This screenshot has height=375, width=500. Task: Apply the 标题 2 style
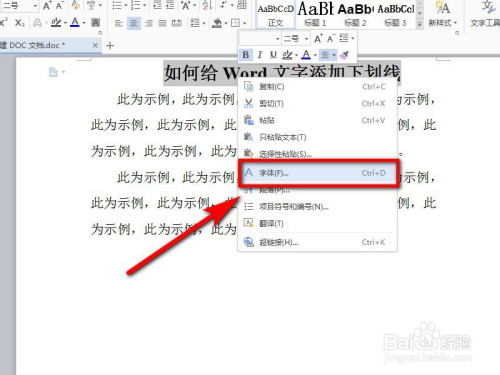[355, 15]
